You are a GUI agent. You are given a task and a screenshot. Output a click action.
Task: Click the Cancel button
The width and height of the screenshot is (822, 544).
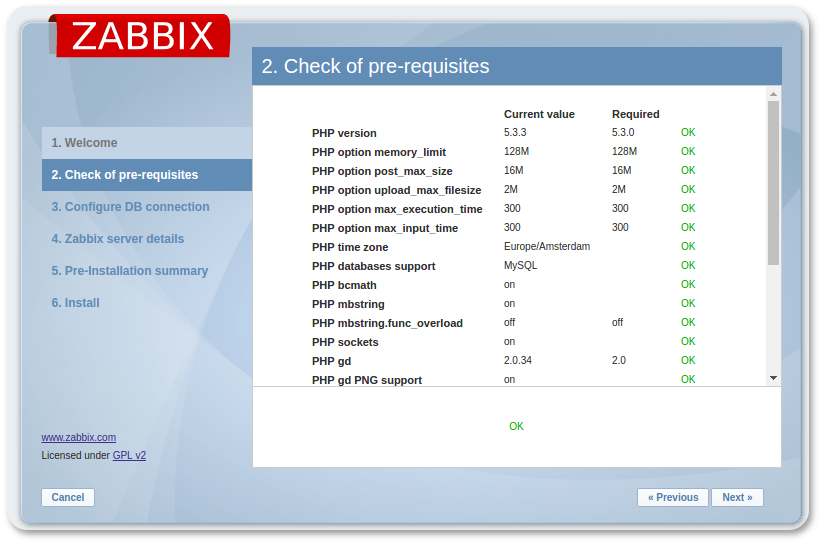pyautogui.click(x=68, y=497)
